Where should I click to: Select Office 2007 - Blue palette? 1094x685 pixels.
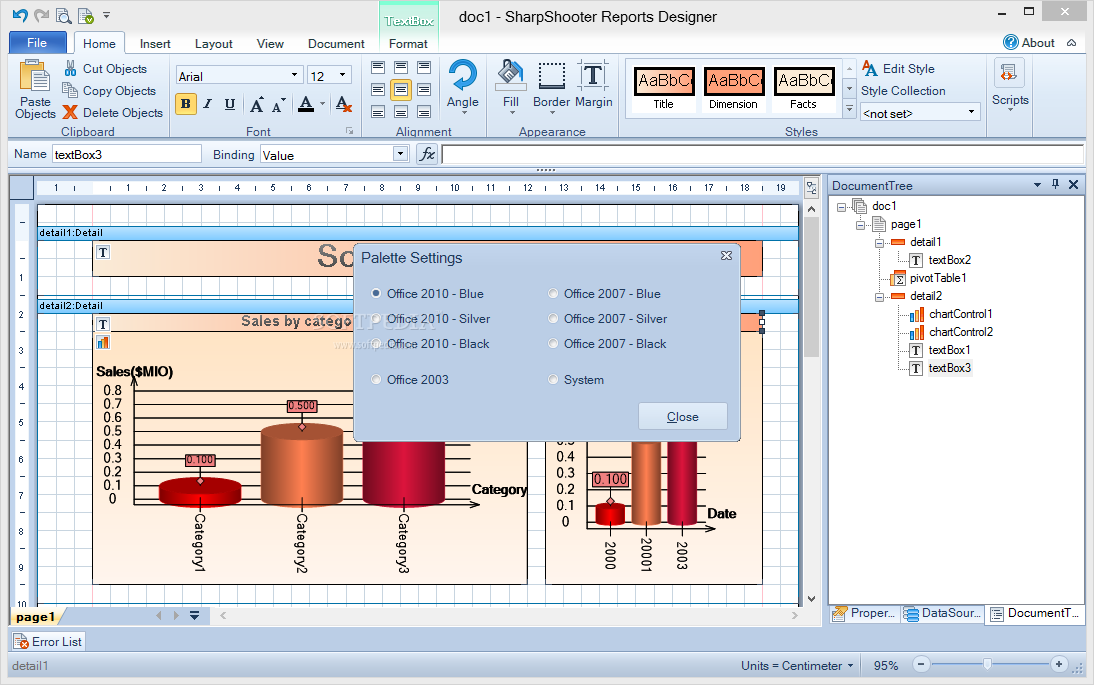(x=553, y=294)
